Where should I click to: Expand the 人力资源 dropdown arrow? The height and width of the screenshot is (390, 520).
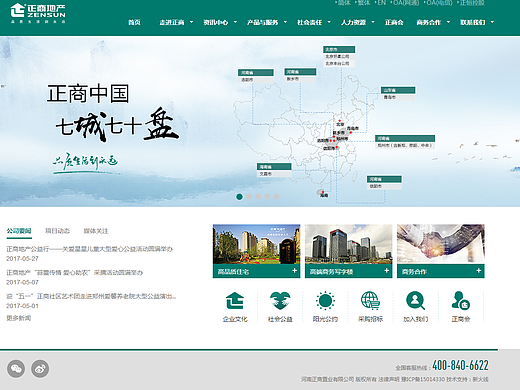pos(373,22)
